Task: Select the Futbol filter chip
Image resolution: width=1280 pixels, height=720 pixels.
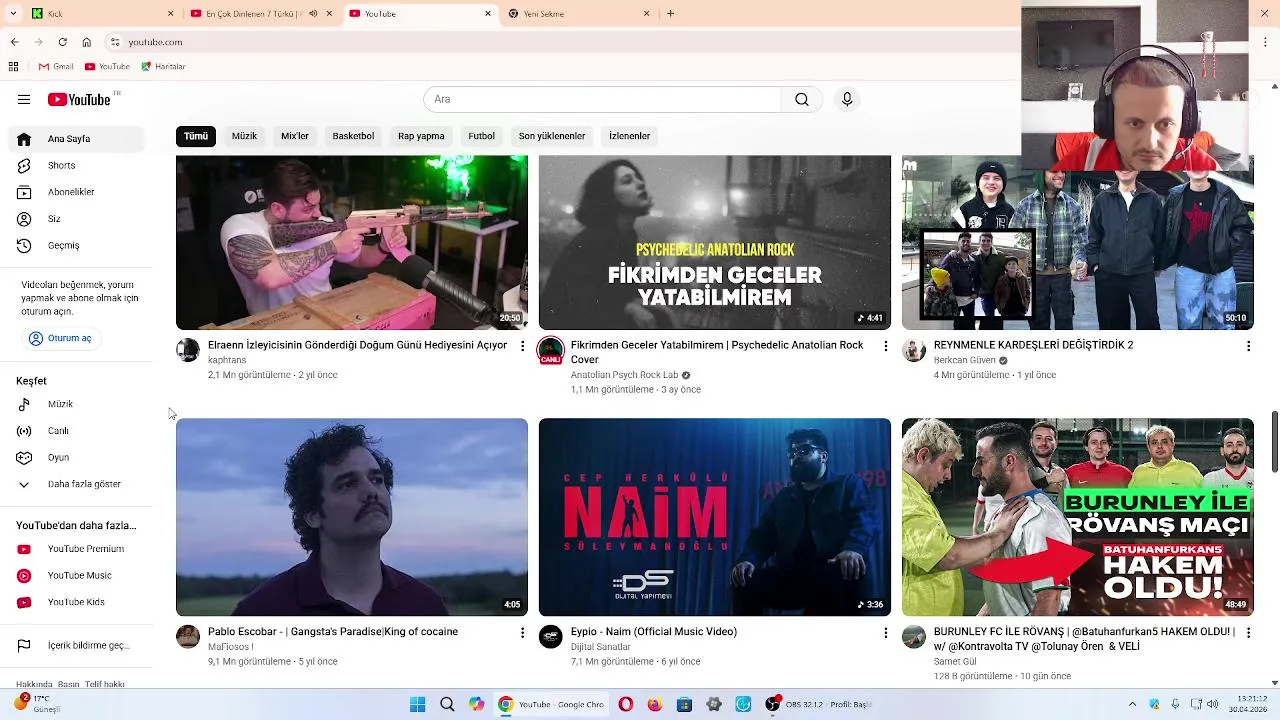Action: [481, 136]
